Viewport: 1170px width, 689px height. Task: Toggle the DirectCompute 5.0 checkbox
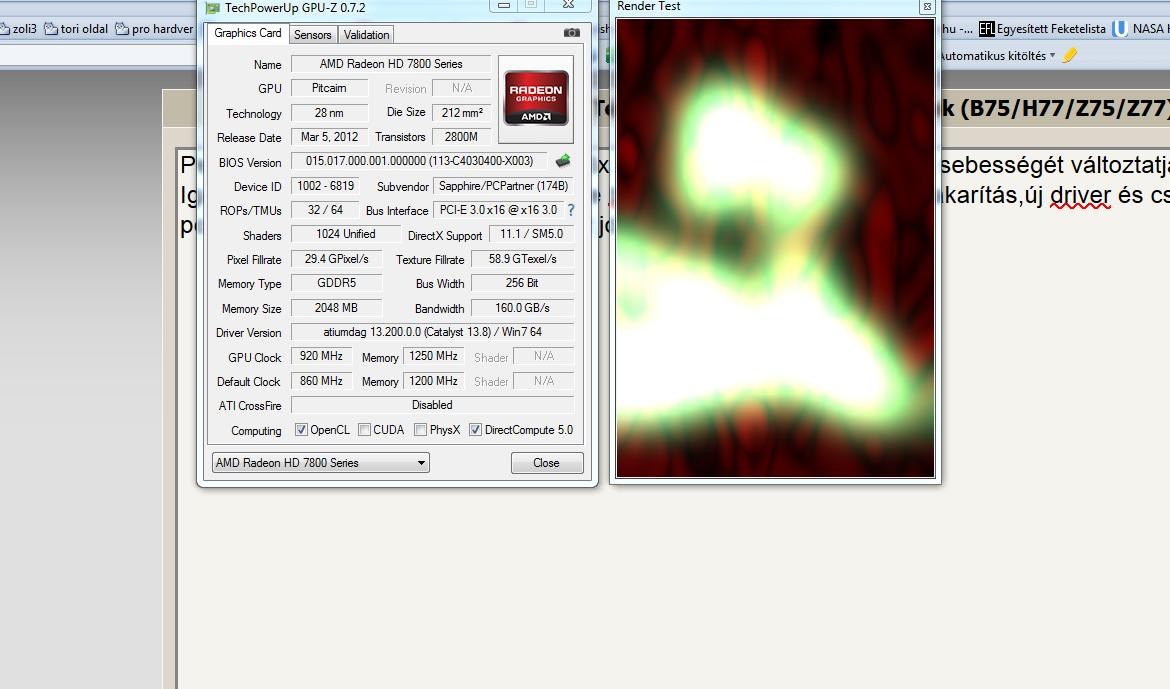(x=475, y=430)
